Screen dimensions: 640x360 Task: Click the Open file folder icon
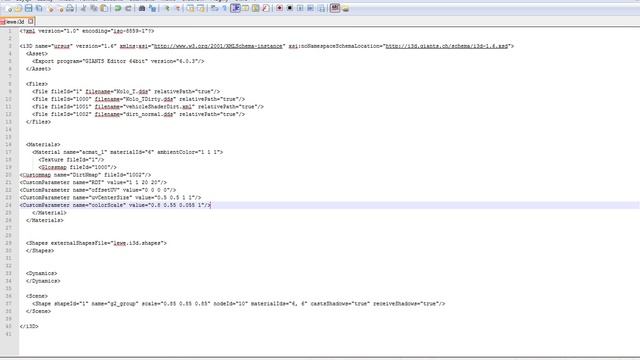[x=18, y=9]
